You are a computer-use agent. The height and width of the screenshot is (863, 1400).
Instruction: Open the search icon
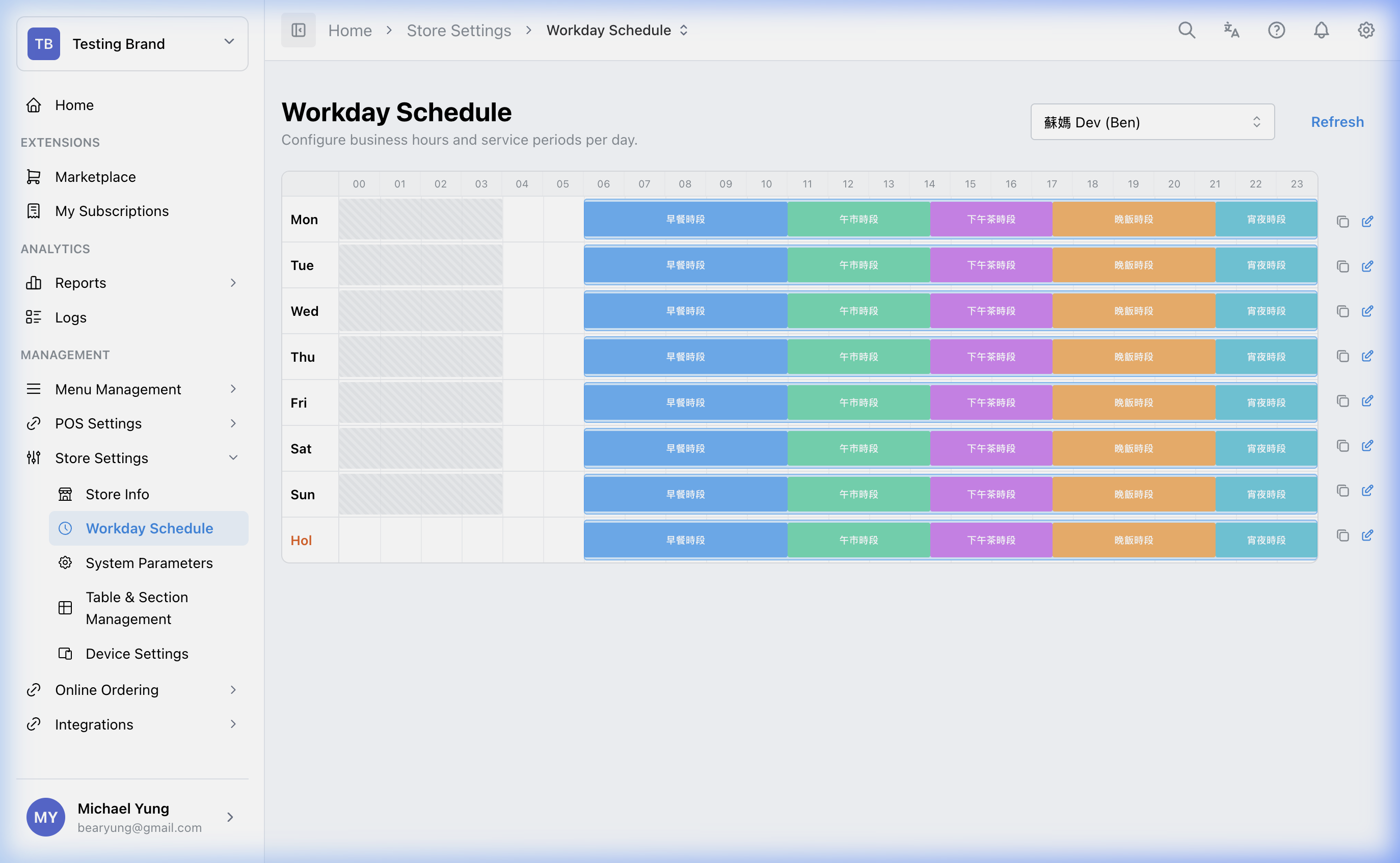click(x=1187, y=30)
